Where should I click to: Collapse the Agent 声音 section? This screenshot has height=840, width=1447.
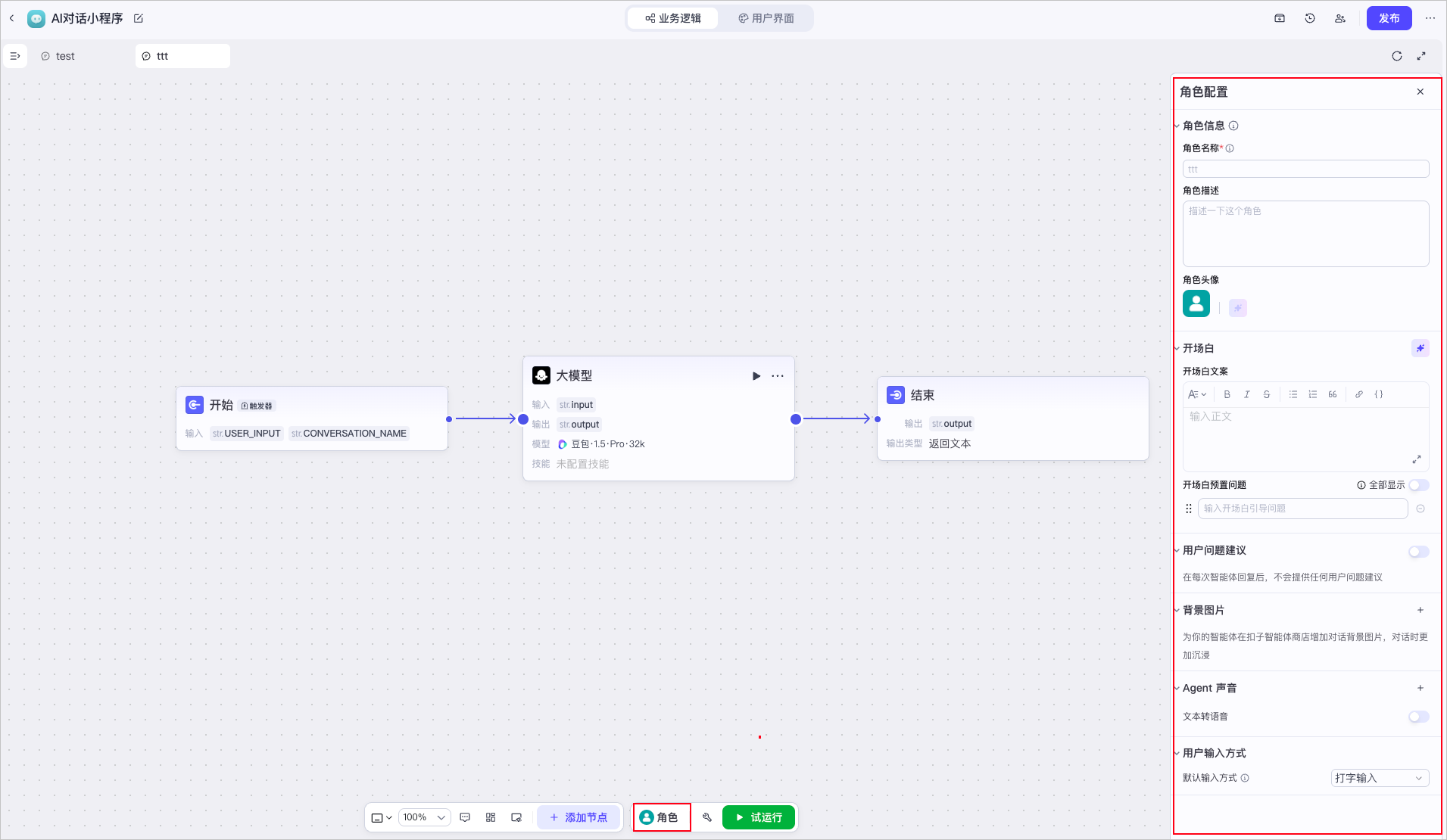(1177, 689)
